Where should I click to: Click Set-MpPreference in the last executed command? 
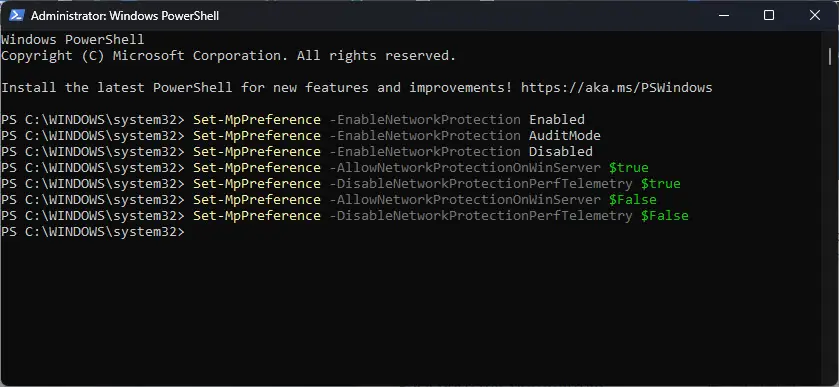pos(257,216)
